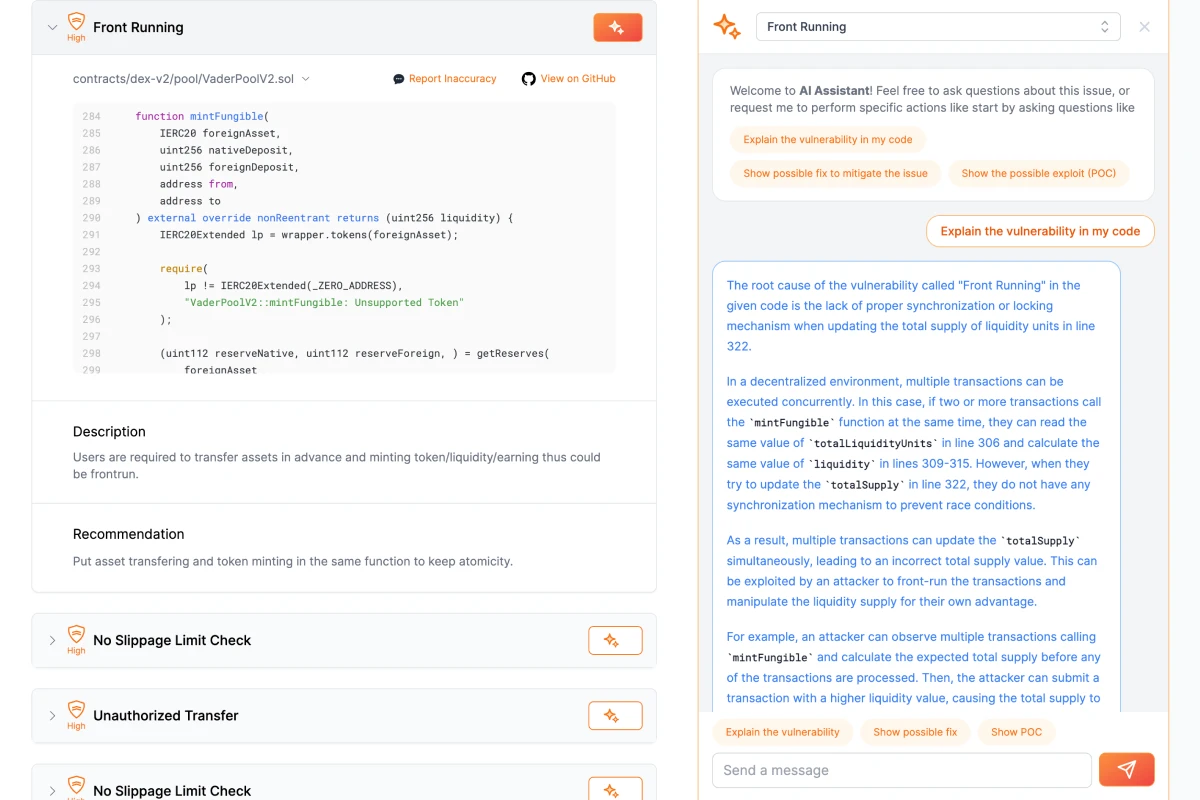Image resolution: width=1200 pixels, height=800 pixels.
Task: Open the VaderPoolV2.sol file path dropdown
Action: (x=306, y=79)
